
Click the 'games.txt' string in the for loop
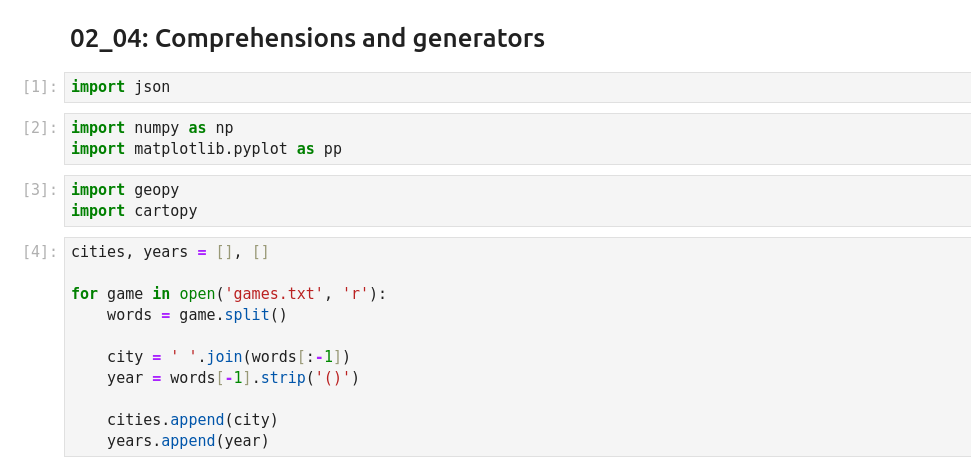(274, 294)
